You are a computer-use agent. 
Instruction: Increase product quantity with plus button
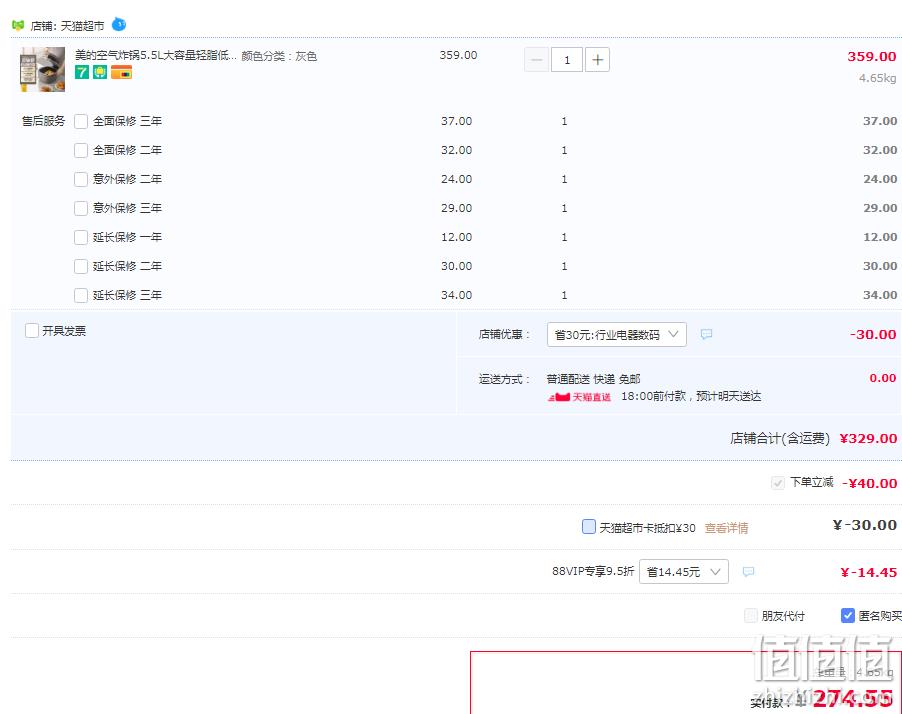pos(597,59)
